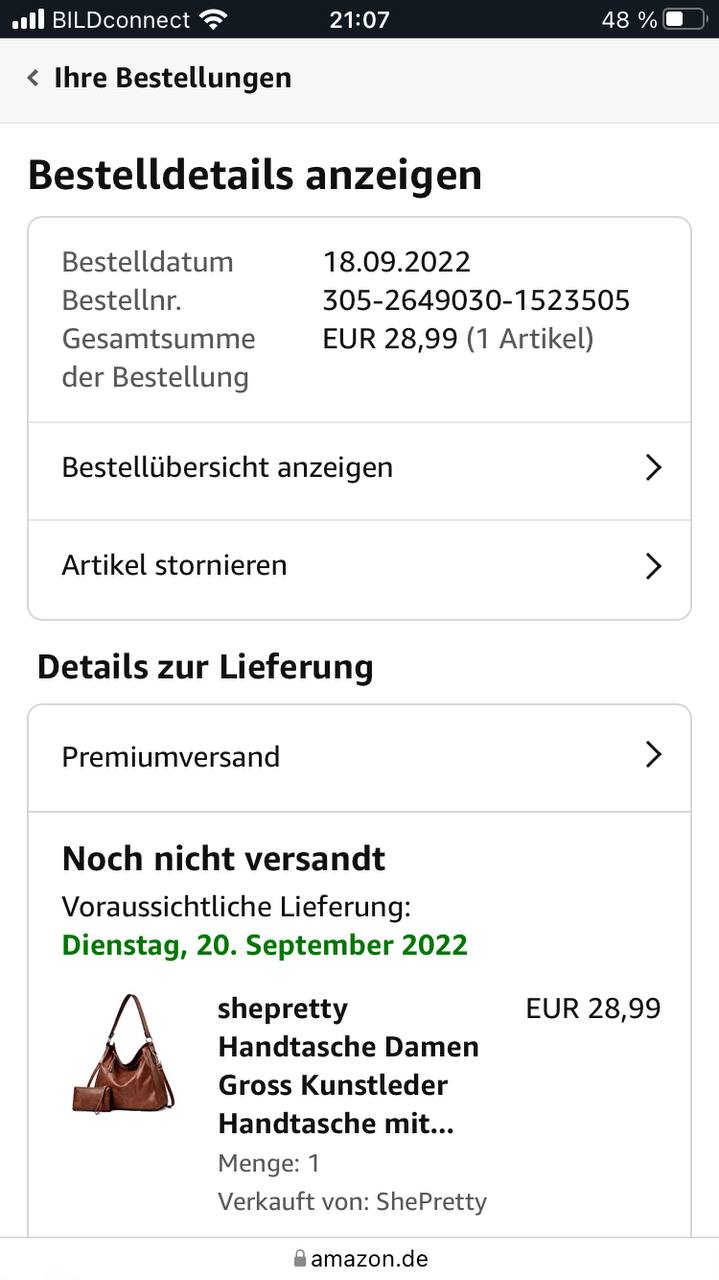Image resolution: width=719 pixels, height=1280 pixels.
Task: Tap the back chevron beside Ihre Bestellungen
Action: (33, 78)
